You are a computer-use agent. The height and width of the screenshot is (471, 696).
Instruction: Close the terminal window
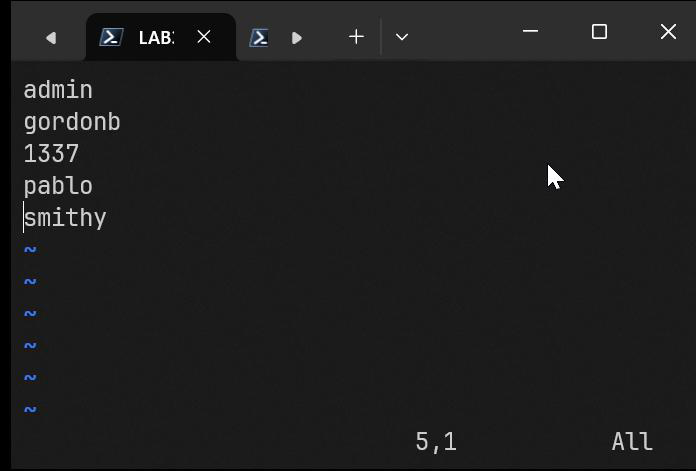[668, 32]
